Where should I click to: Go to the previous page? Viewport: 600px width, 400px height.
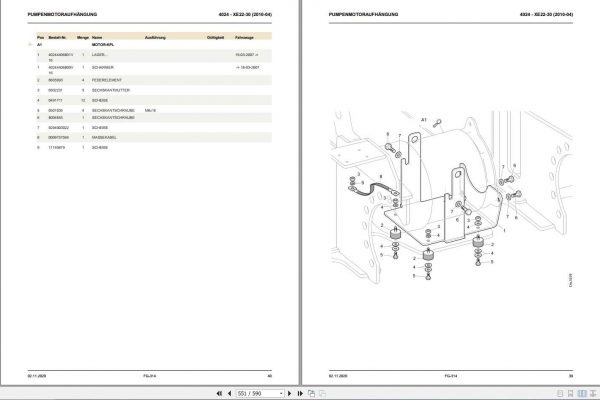point(229,393)
